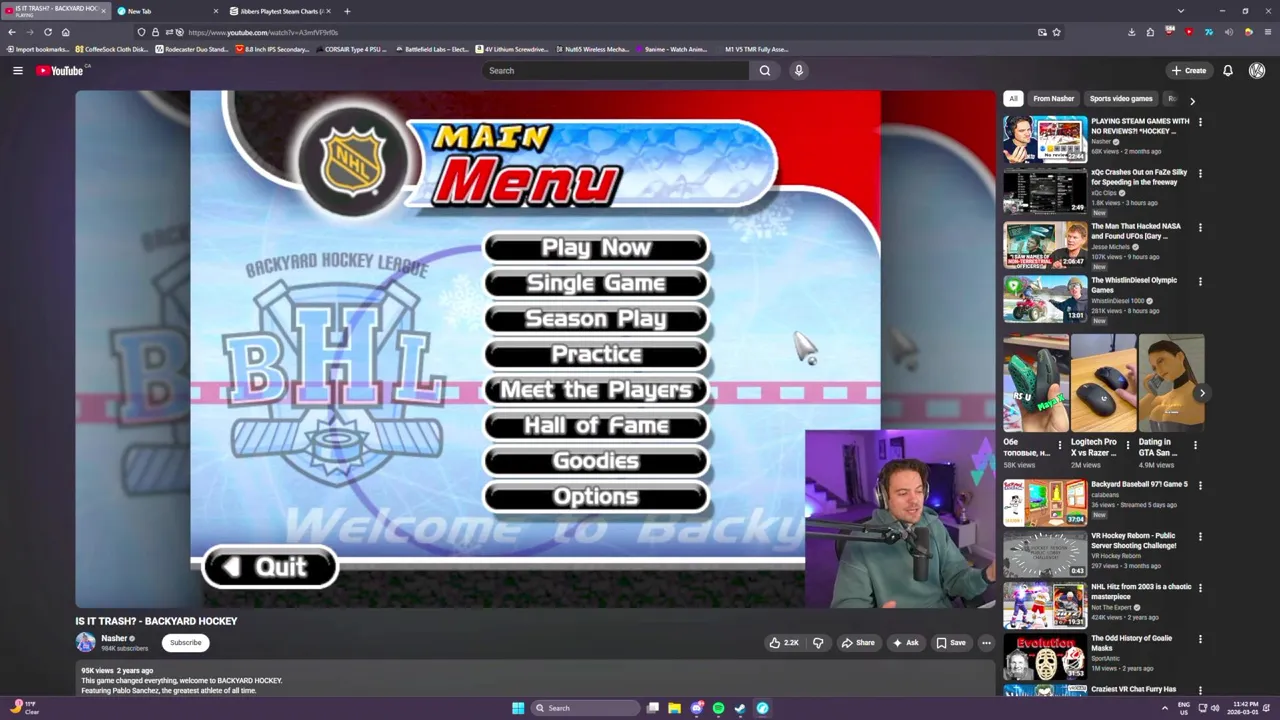1280x720 pixels.
Task: Go back in browser history
Action: 12,32
